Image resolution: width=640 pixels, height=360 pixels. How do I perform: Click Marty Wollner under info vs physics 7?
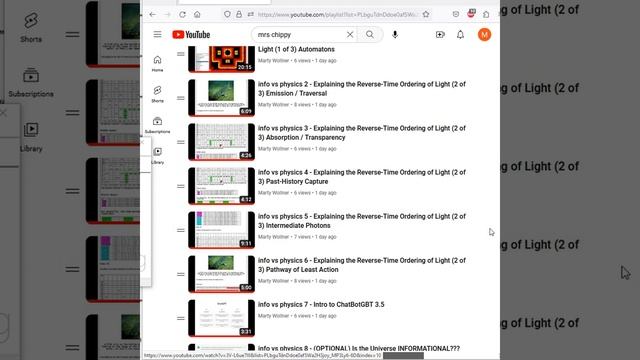point(273,316)
